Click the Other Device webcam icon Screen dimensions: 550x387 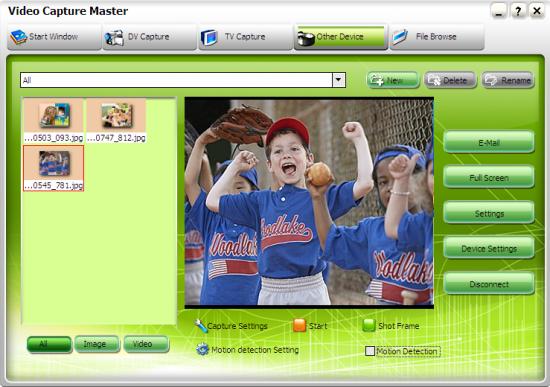click(x=306, y=39)
